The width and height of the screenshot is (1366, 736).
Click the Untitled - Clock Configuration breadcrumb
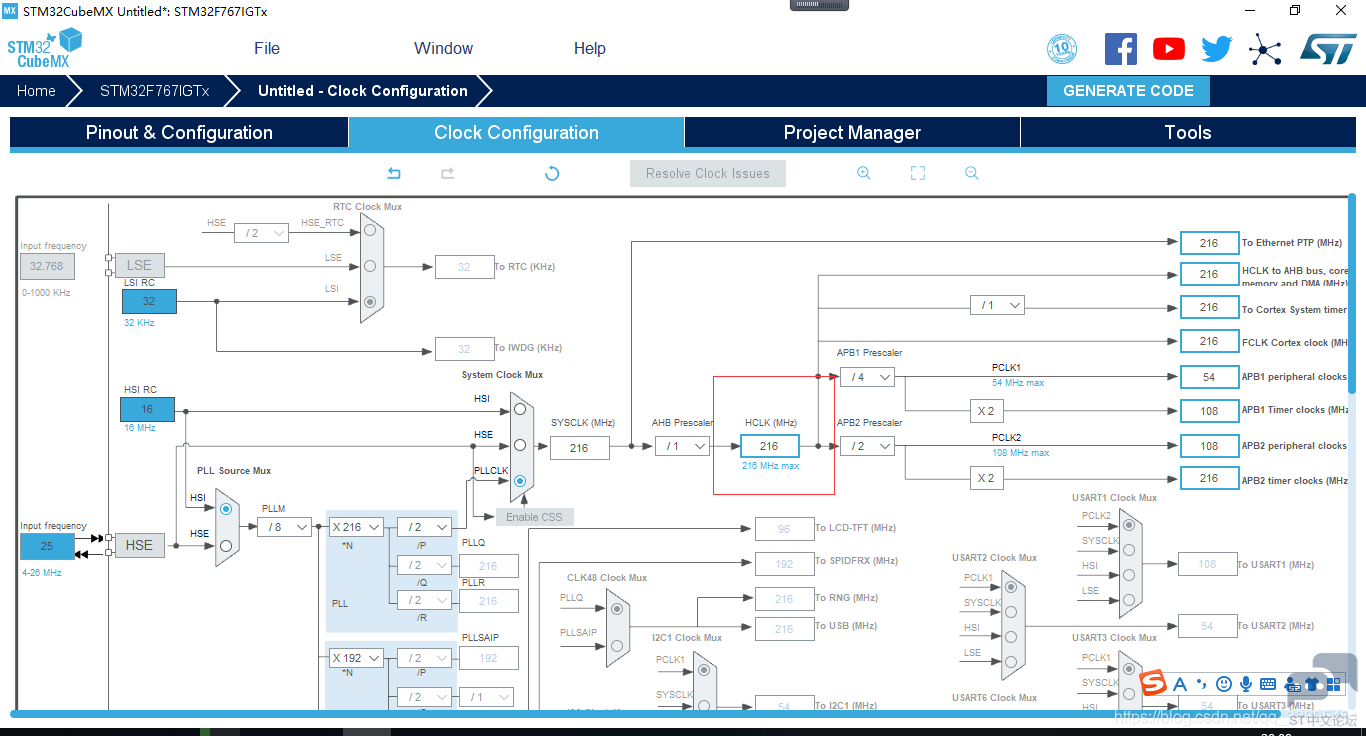363,91
